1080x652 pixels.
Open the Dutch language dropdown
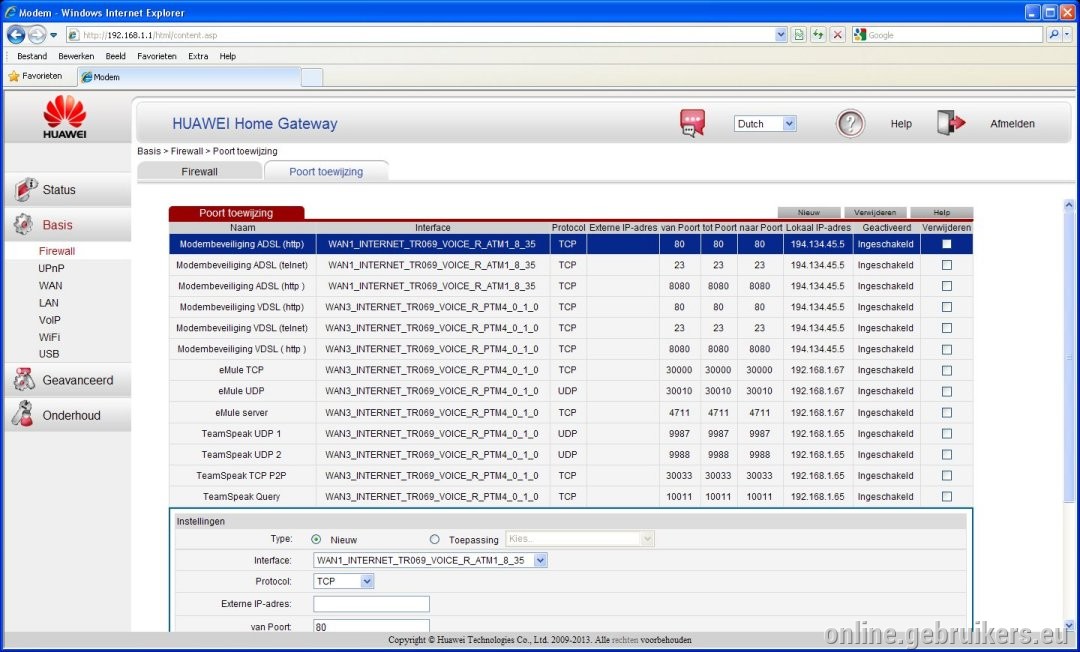tap(765, 124)
